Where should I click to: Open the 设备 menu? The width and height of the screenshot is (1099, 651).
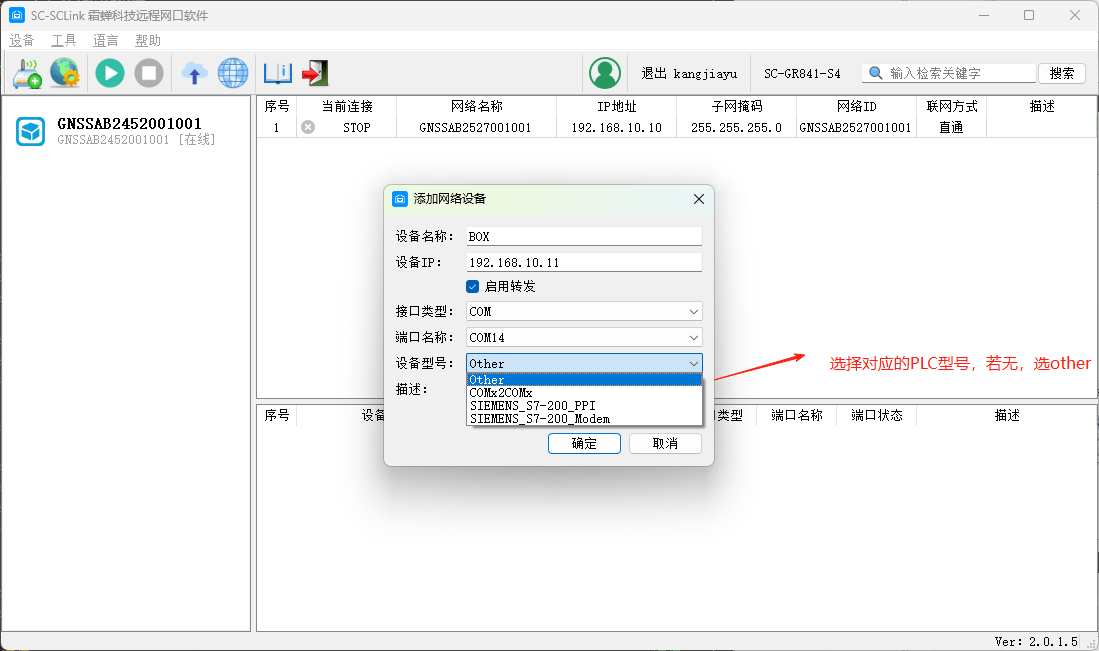pyautogui.click(x=22, y=41)
